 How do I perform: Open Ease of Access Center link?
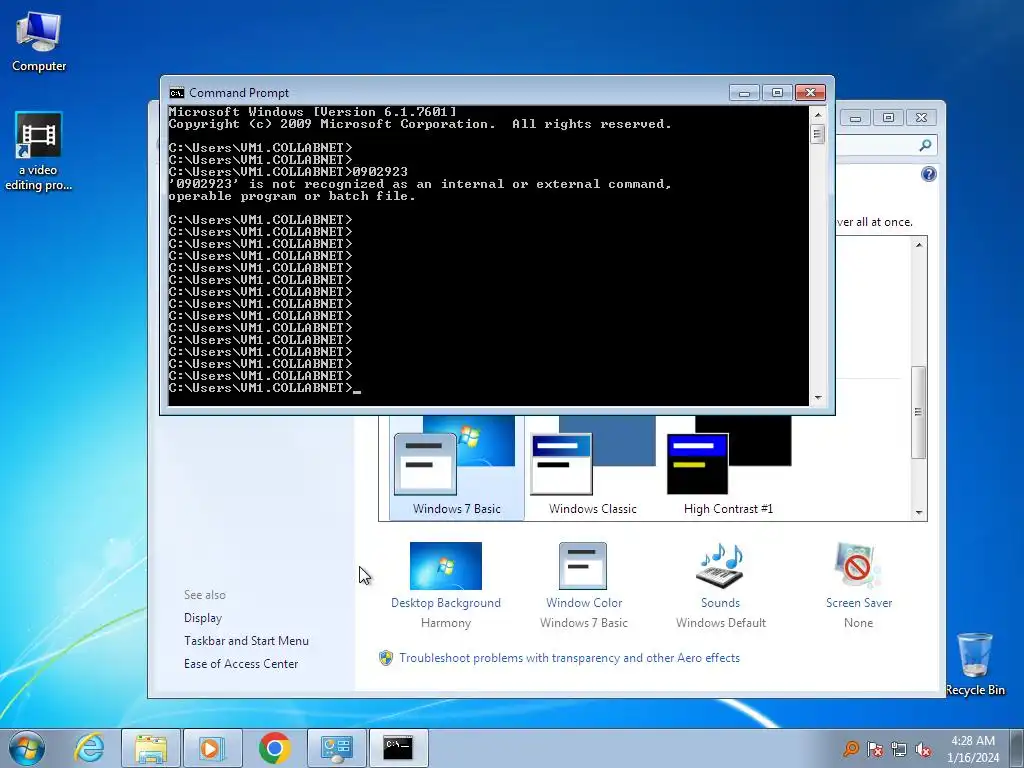coord(241,664)
